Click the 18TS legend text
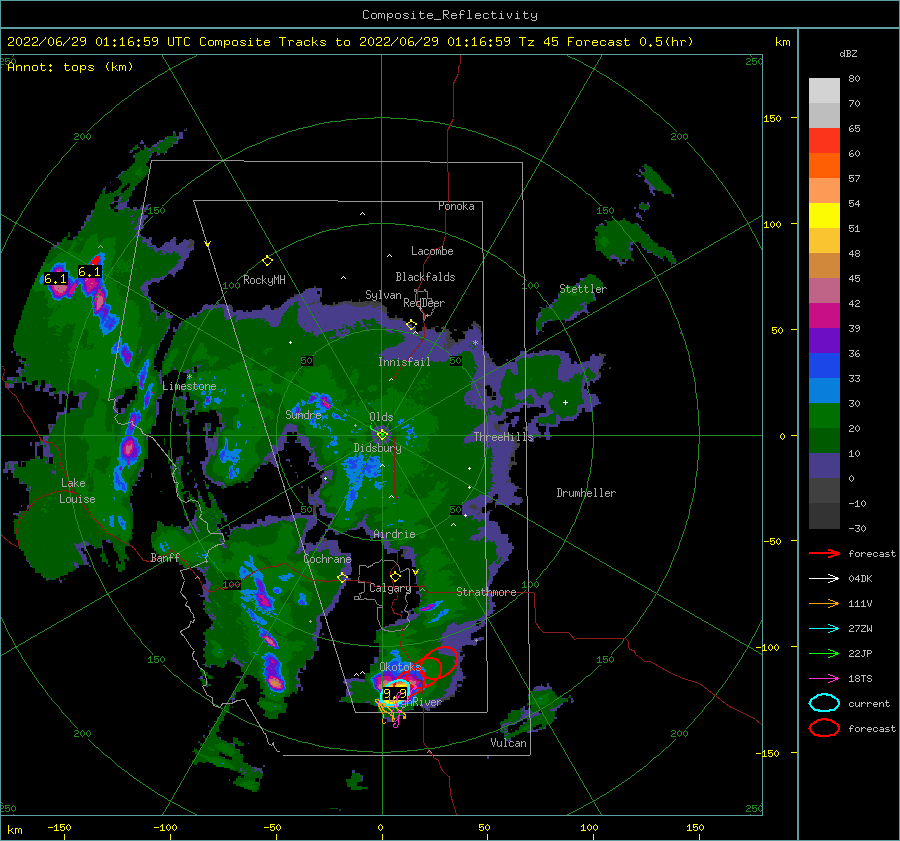900x841 pixels. [x=860, y=679]
